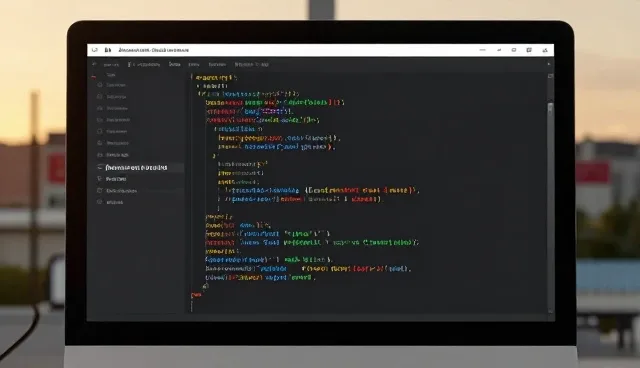This screenshot has height=368, width=640.
Task: Click the back arrow in the dark toolbar
Action: 94,64
